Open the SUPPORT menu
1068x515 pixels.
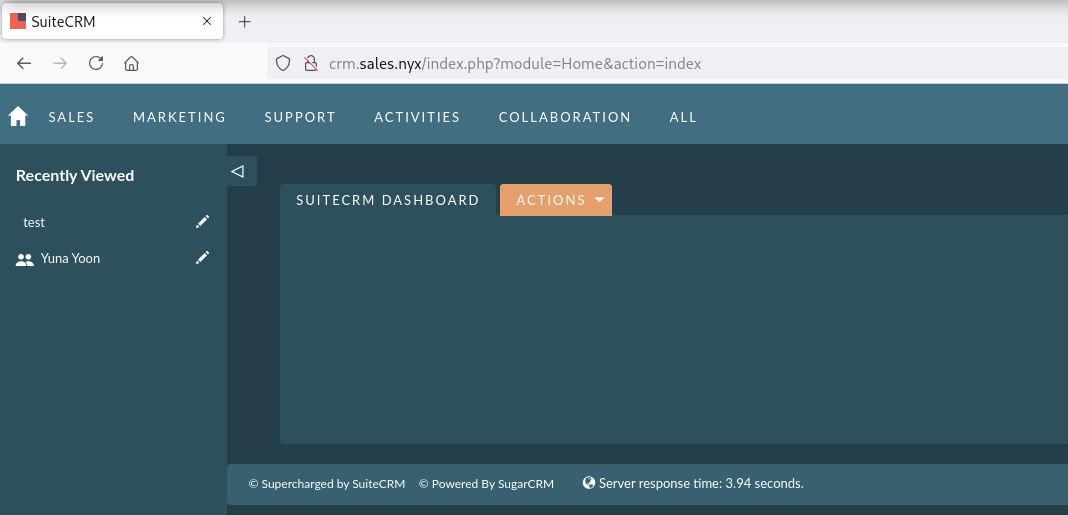click(300, 117)
